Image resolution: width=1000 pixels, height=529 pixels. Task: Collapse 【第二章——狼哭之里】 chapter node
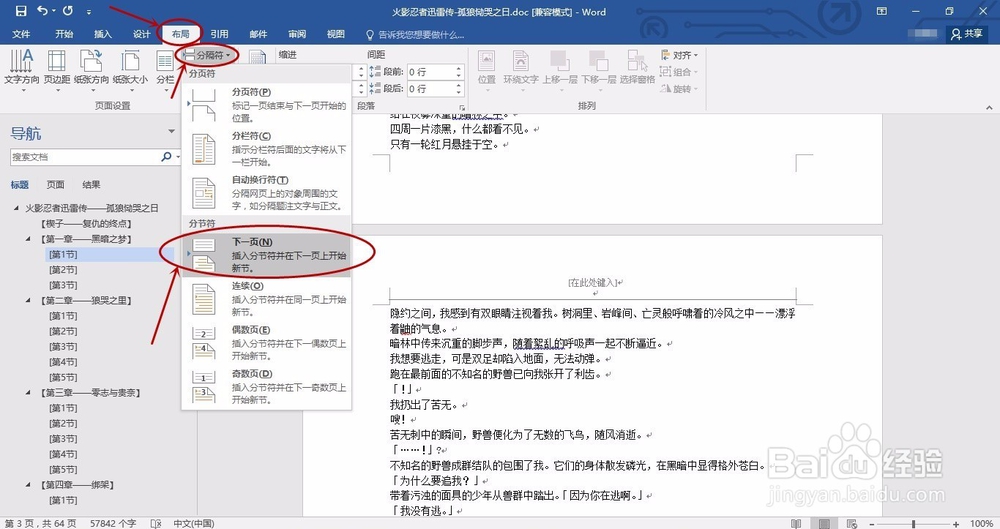[x=28, y=300]
